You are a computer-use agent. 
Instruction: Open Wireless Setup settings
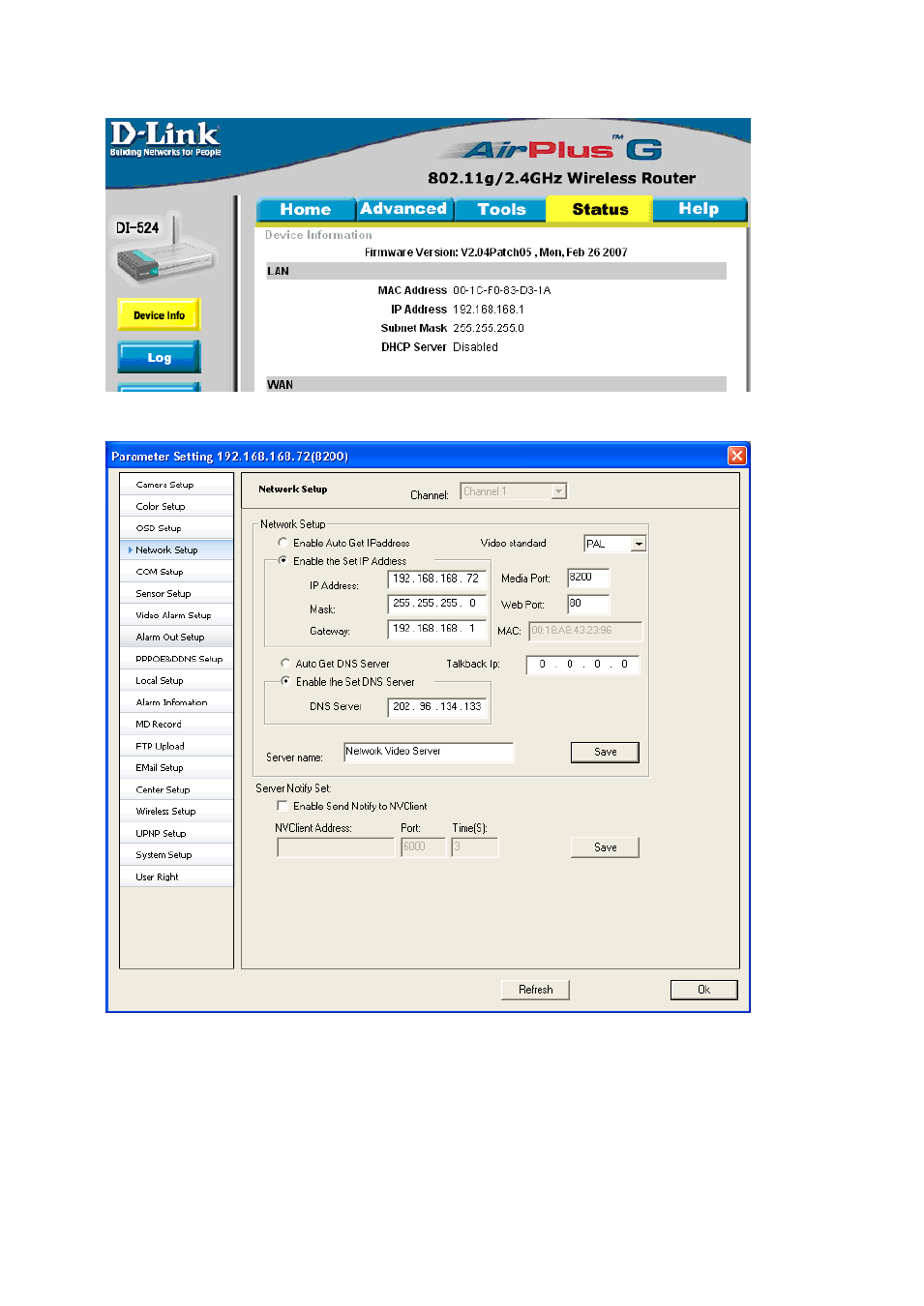pyautogui.click(x=176, y=811)
